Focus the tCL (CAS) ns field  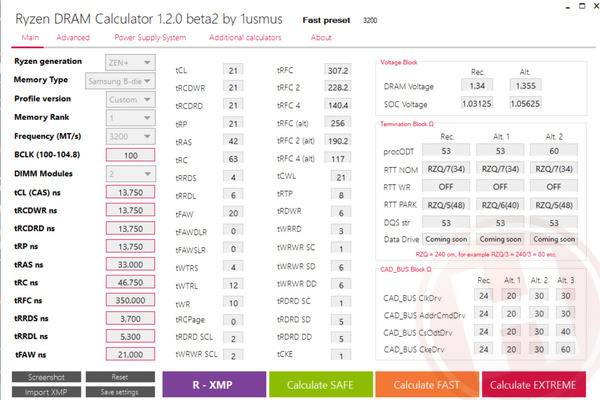pyautogui.click(x=130, y=192)
